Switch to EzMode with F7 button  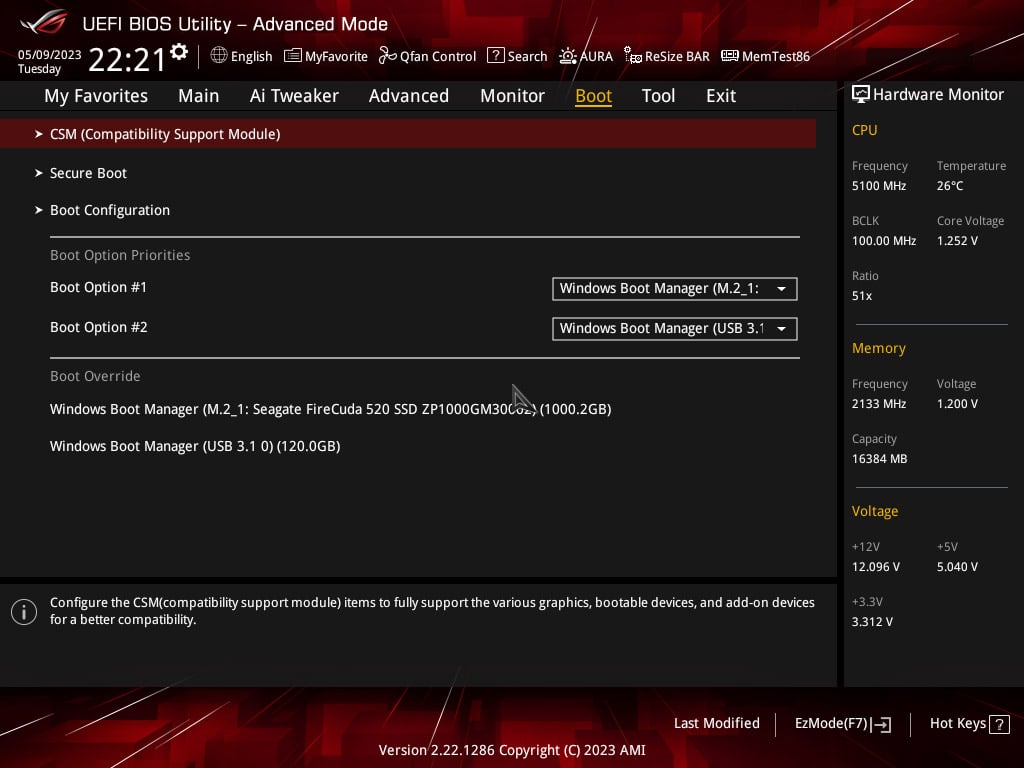(x=842, y=723)
